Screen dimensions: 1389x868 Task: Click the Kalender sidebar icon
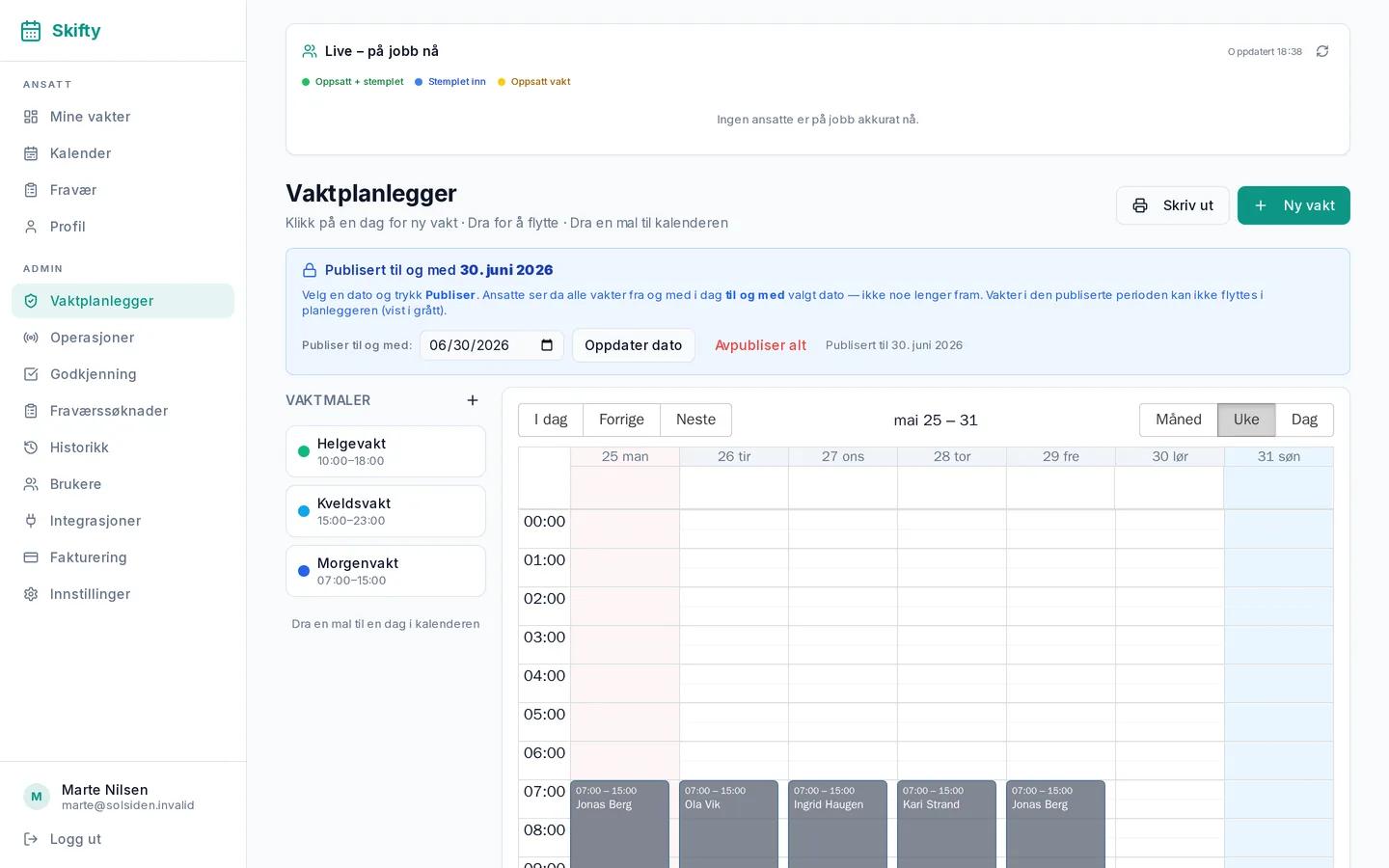click(31, 153)
